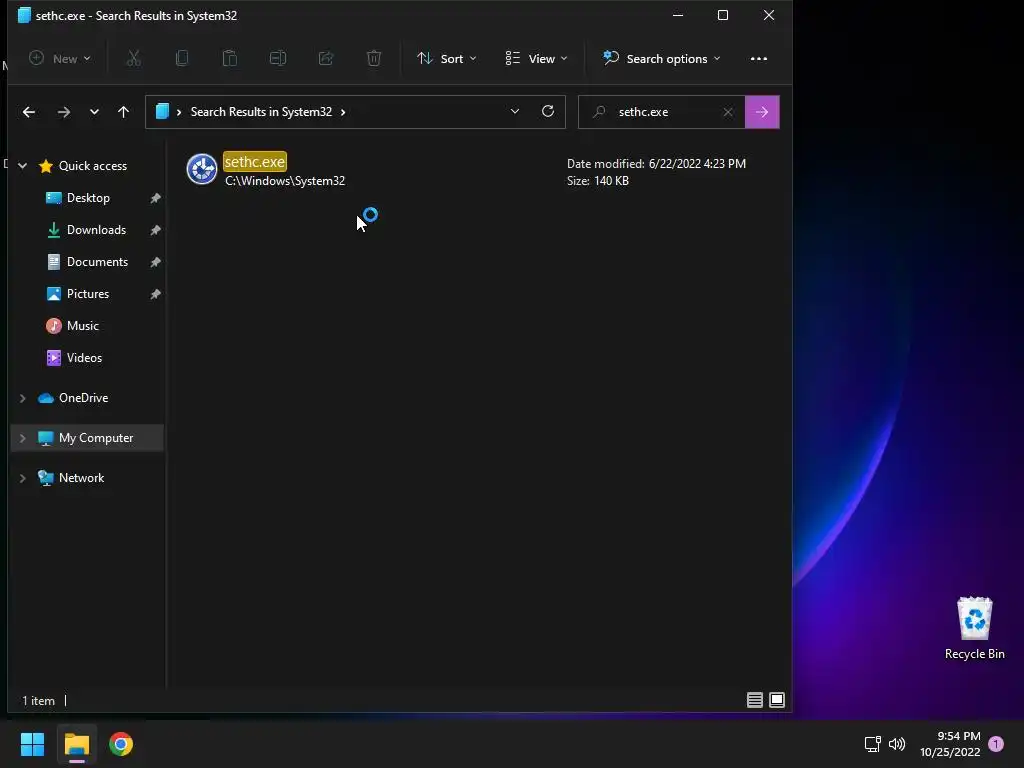Viewport: 1024px width, 768px height.
Task: Open the notification badge
Action: (x=996, y=743)
